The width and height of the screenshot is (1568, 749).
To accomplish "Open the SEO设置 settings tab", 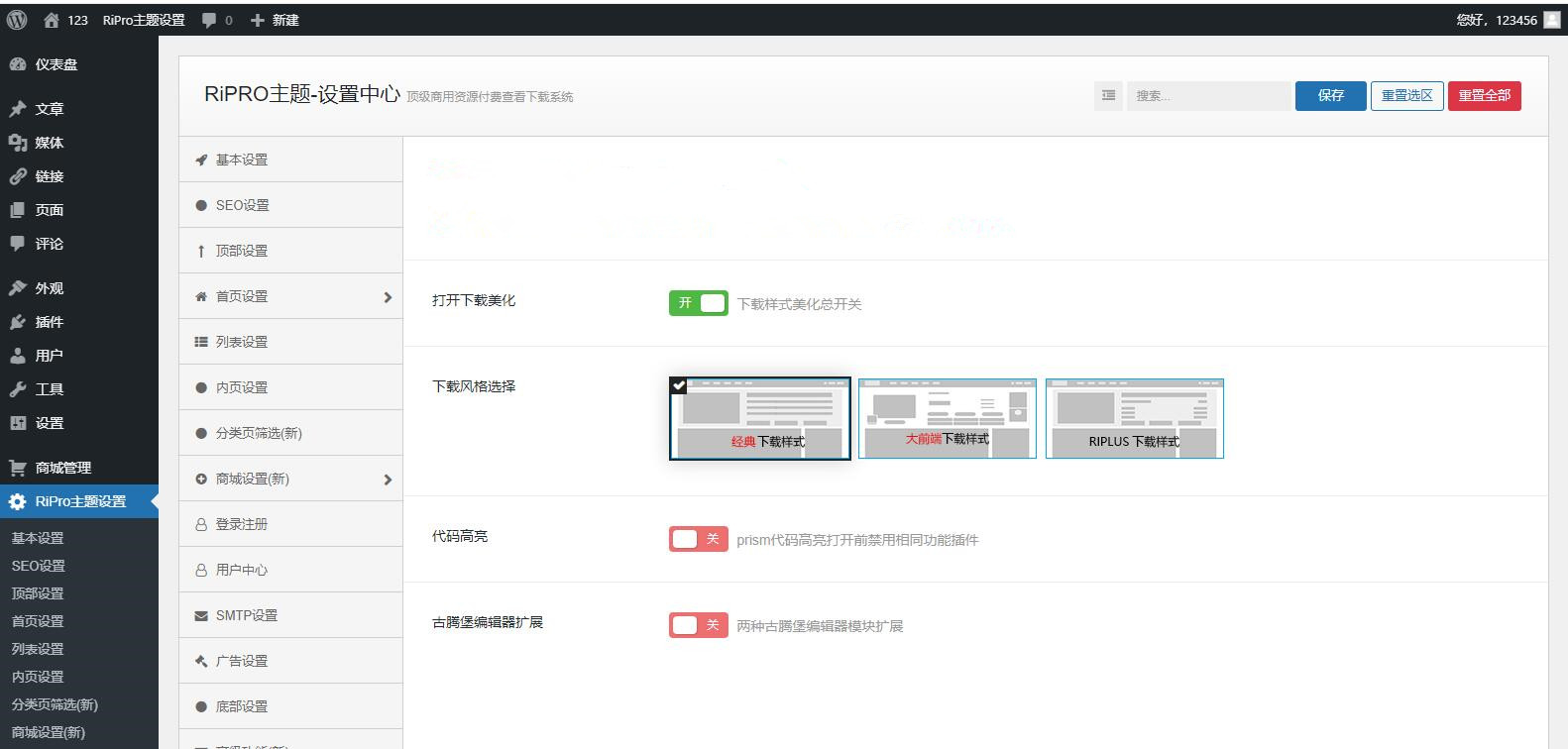I will point(290,205).
